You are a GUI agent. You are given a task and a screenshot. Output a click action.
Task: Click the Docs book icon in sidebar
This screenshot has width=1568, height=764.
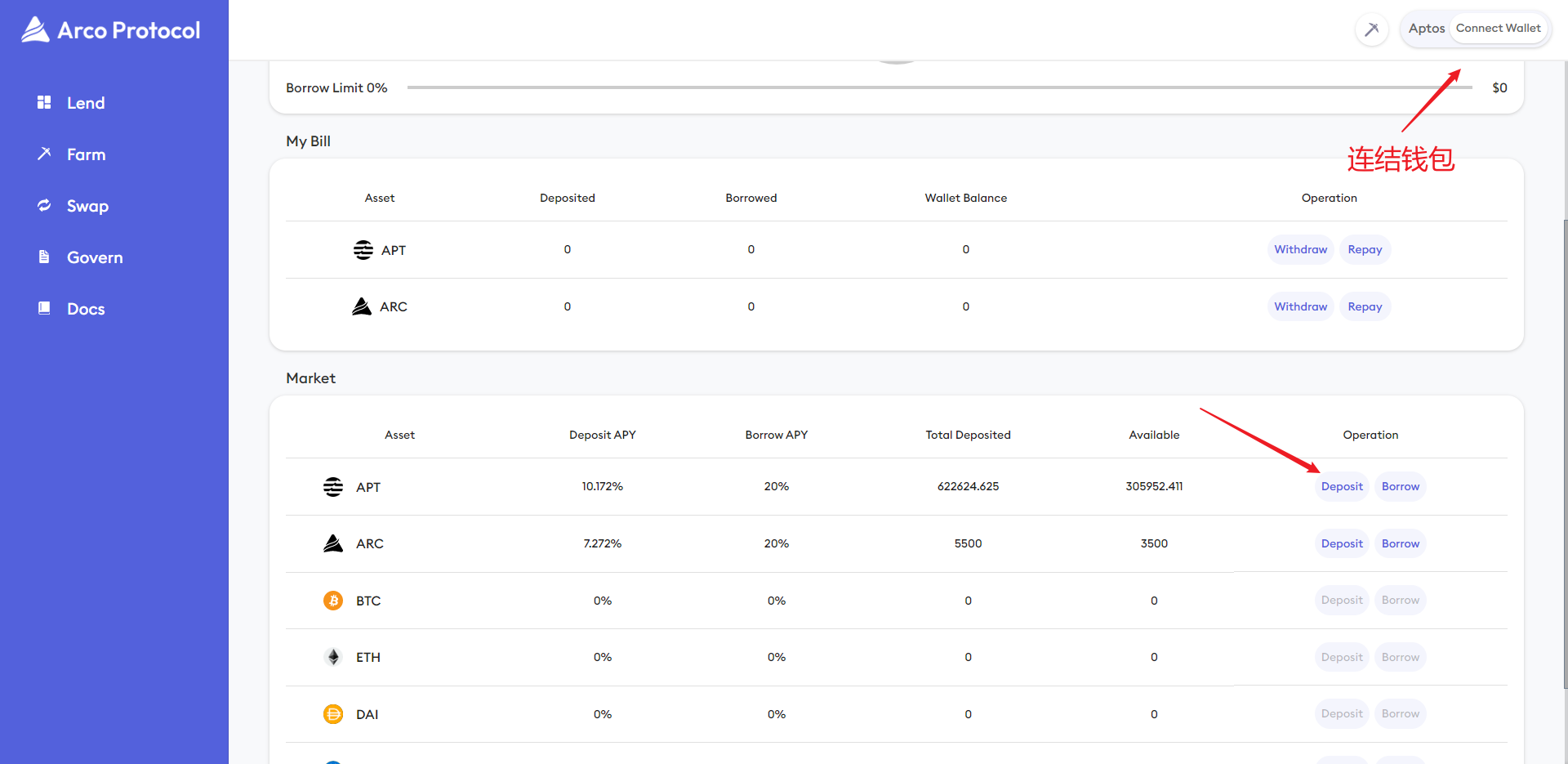tap(44, 308)
